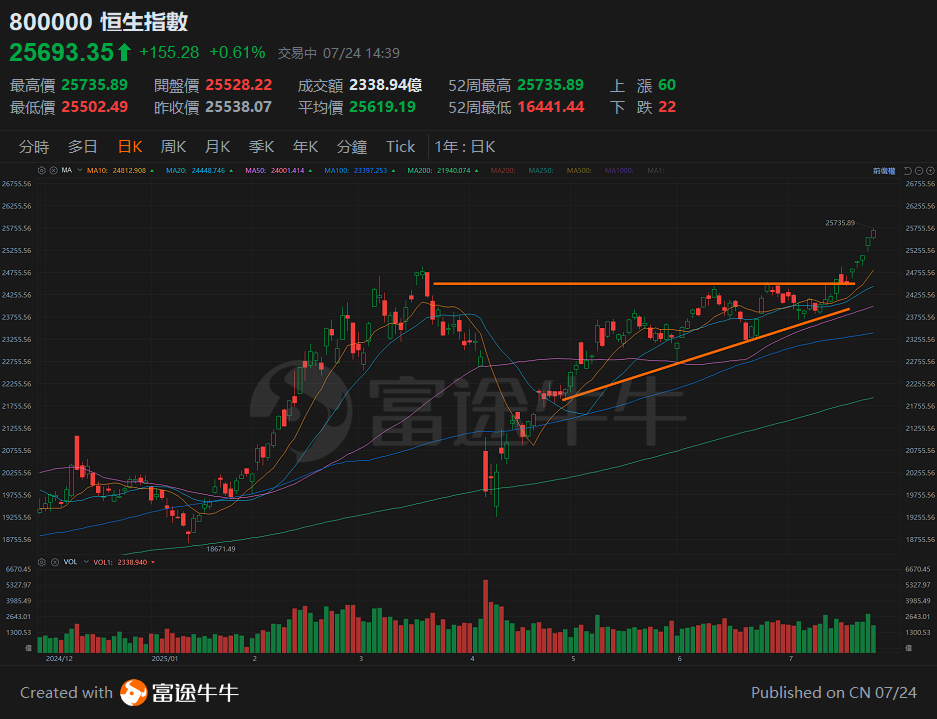Open the MA indicator dropdown

(x=79, y=170)
